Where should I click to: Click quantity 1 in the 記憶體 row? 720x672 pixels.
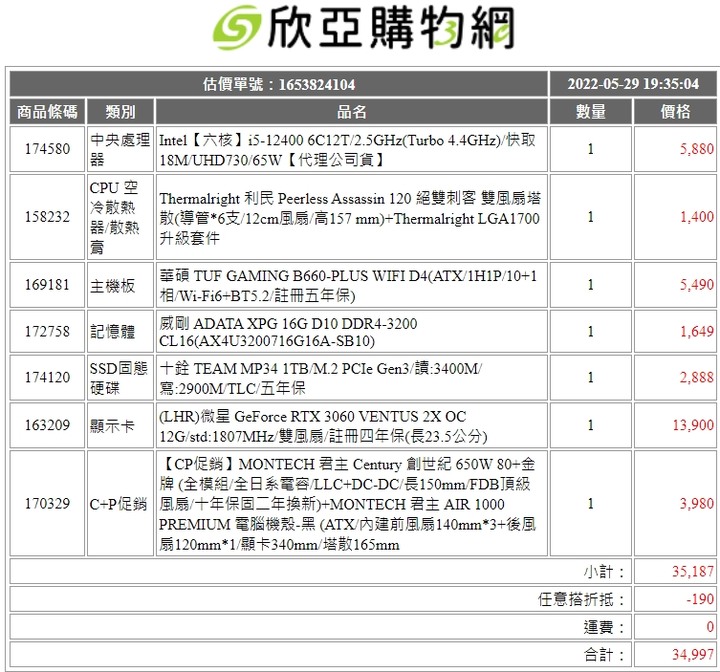click(591, 331)
